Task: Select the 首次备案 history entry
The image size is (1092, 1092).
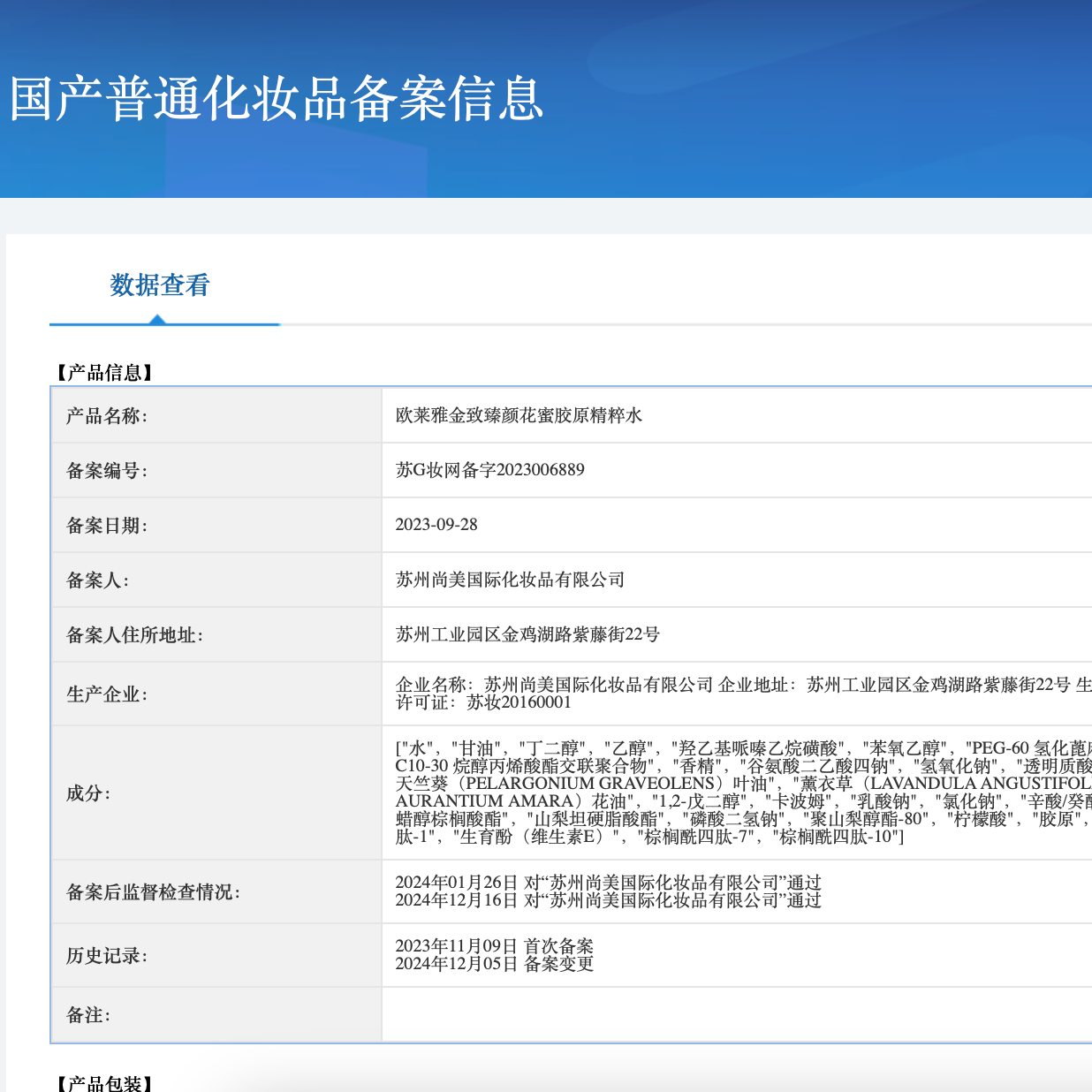Action: point(495,946)
